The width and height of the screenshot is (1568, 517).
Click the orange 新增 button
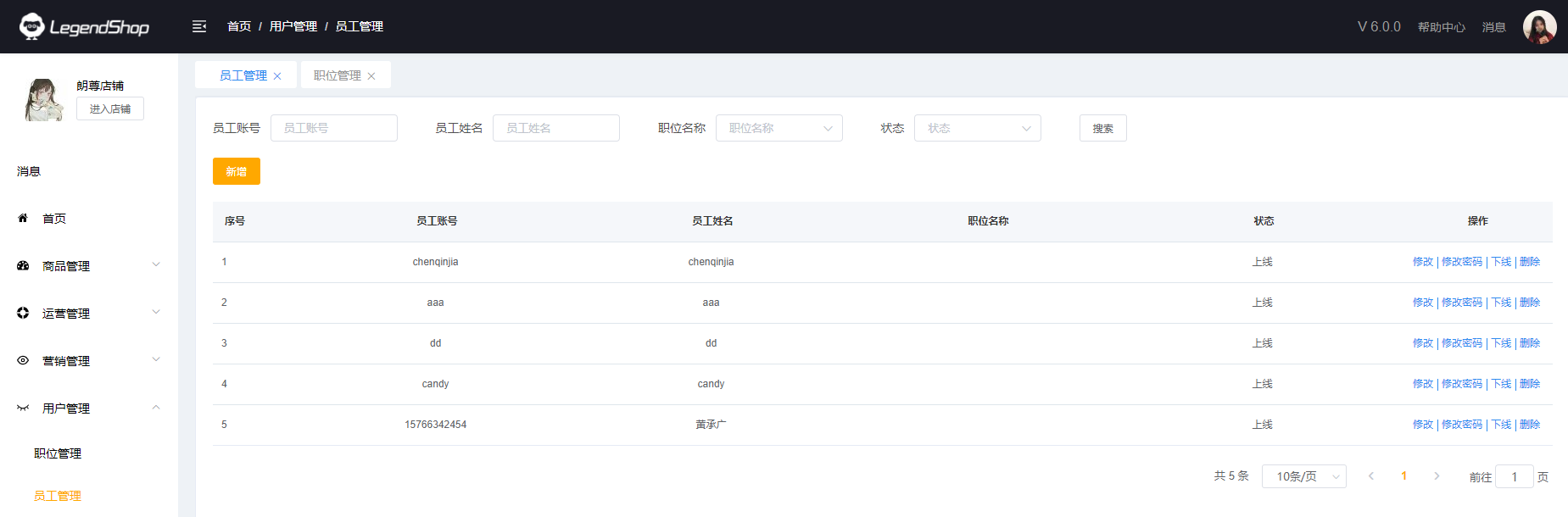[x=236, y=171]
